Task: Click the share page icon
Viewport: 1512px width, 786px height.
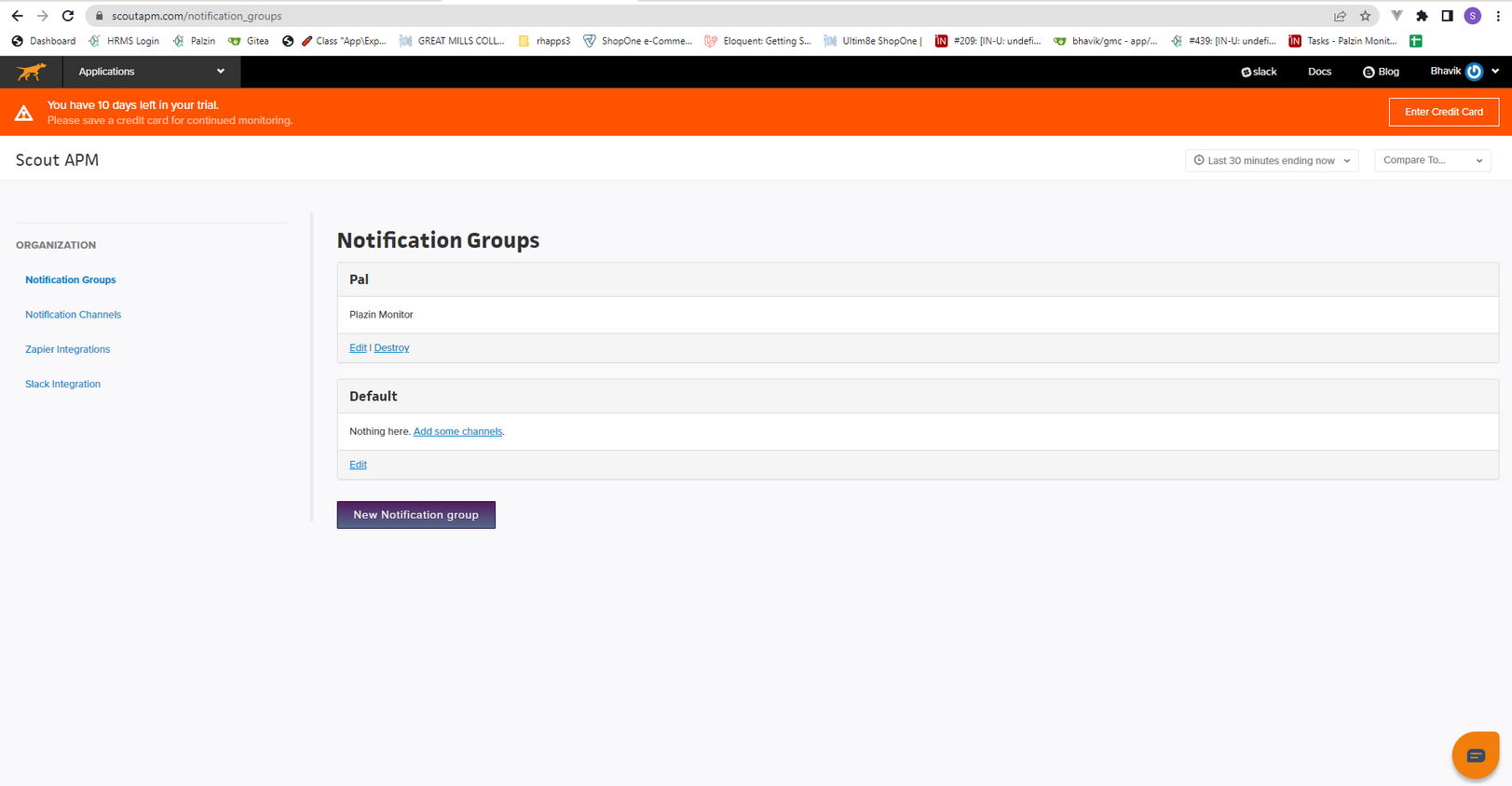Action: (1340, 16)
